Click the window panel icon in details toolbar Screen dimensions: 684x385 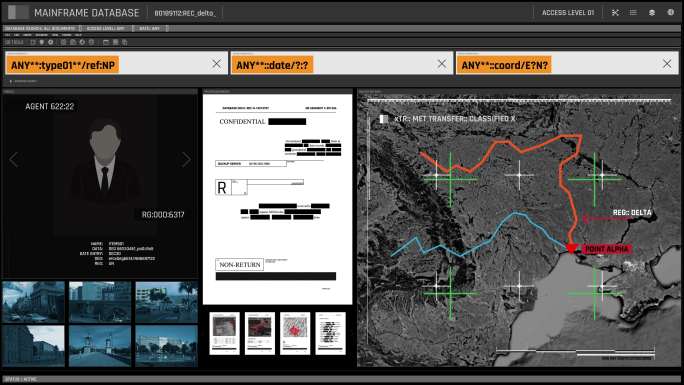pyautogui.click(x=106, y=42)
